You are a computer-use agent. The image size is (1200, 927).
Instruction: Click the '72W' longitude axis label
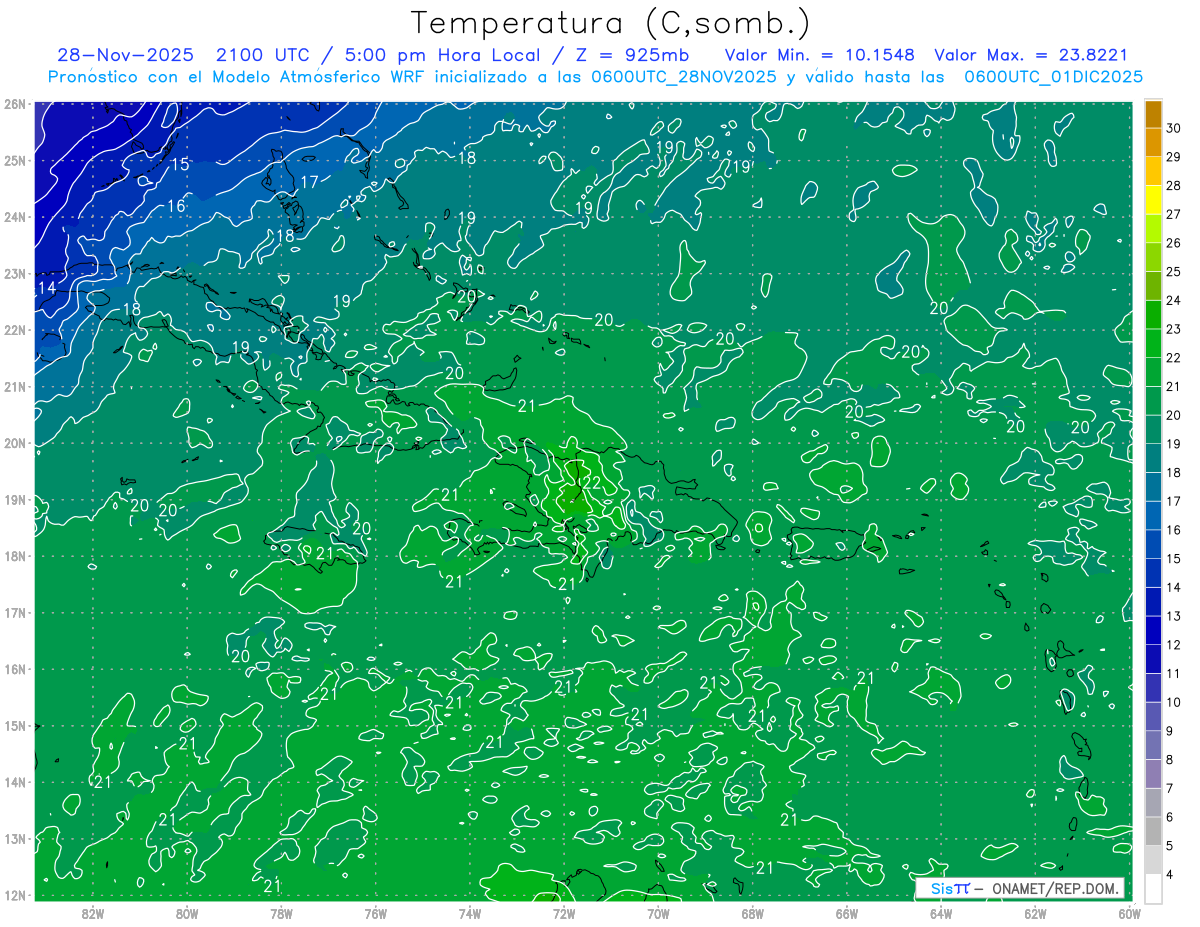564,913
